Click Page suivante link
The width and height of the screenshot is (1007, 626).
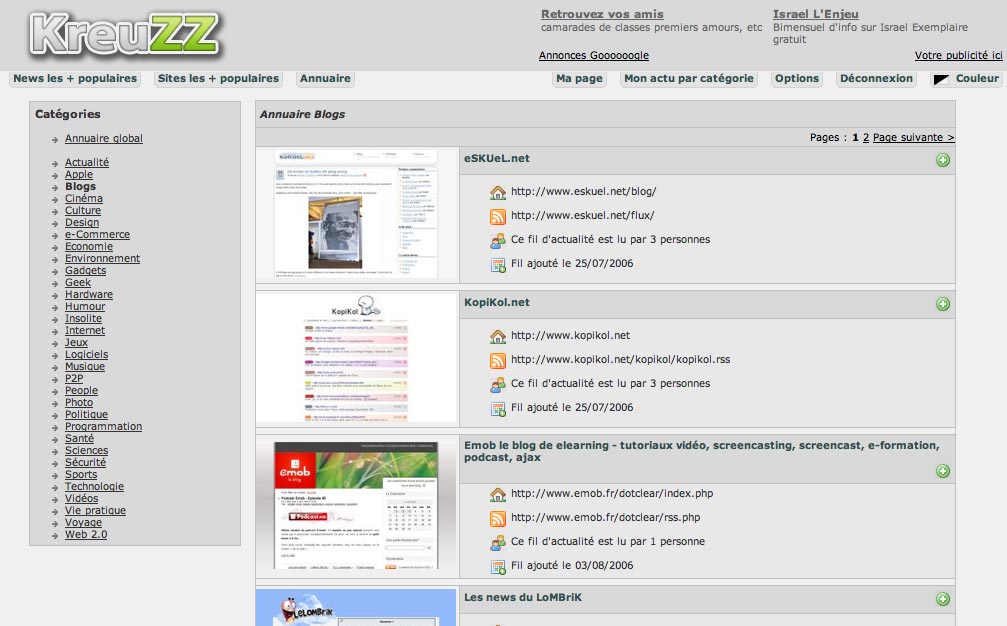913,137
